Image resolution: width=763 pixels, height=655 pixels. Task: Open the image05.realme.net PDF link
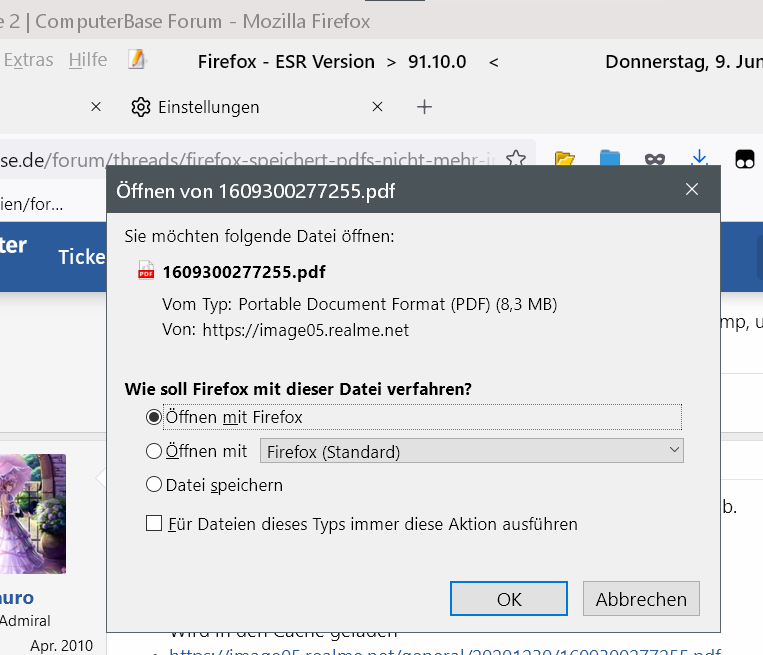(445, 650)
